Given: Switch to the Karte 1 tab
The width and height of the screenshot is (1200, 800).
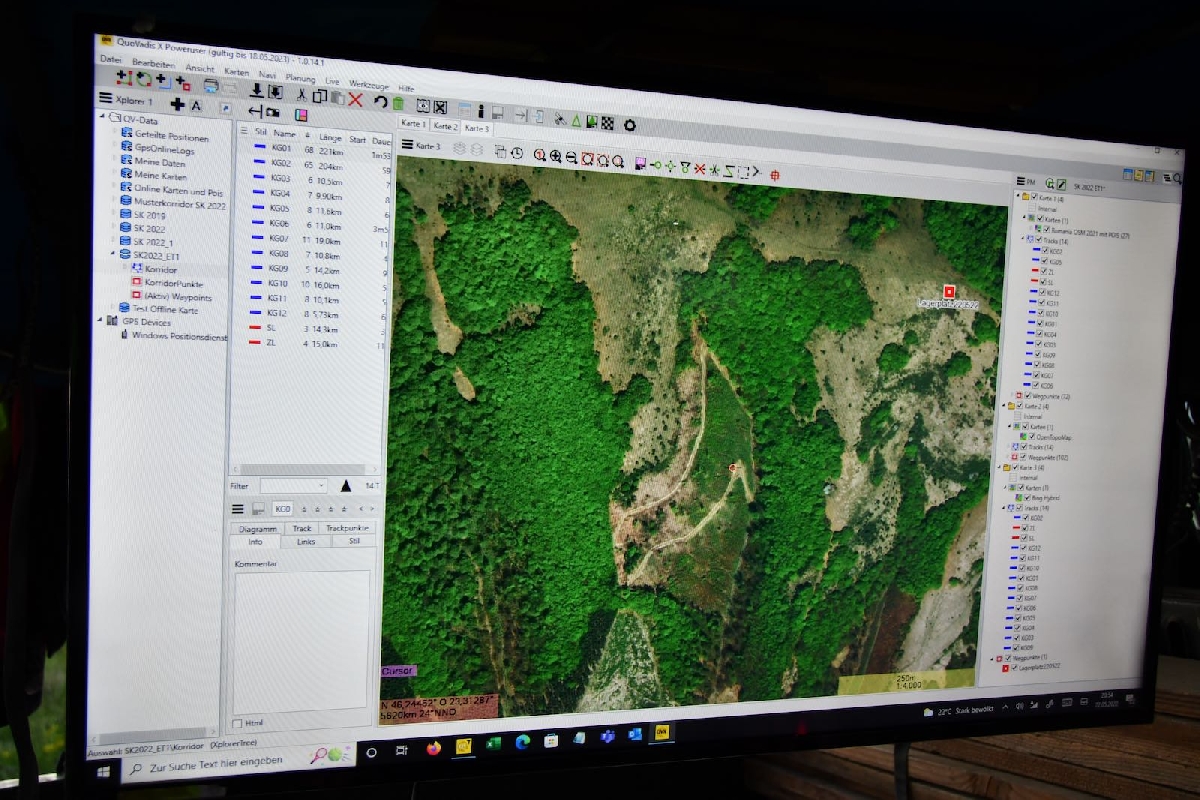Looking at the screenshot, I should click(413, 124).
